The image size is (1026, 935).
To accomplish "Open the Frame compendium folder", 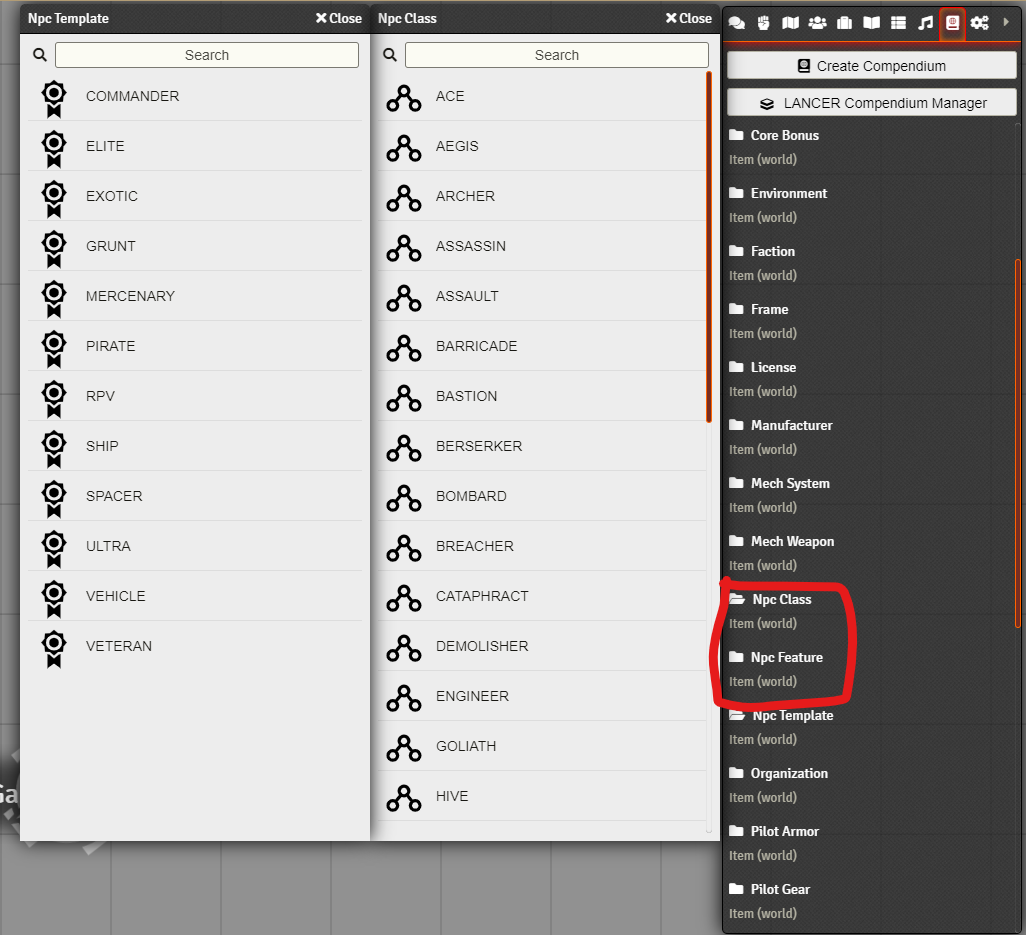I will (769, 309).
